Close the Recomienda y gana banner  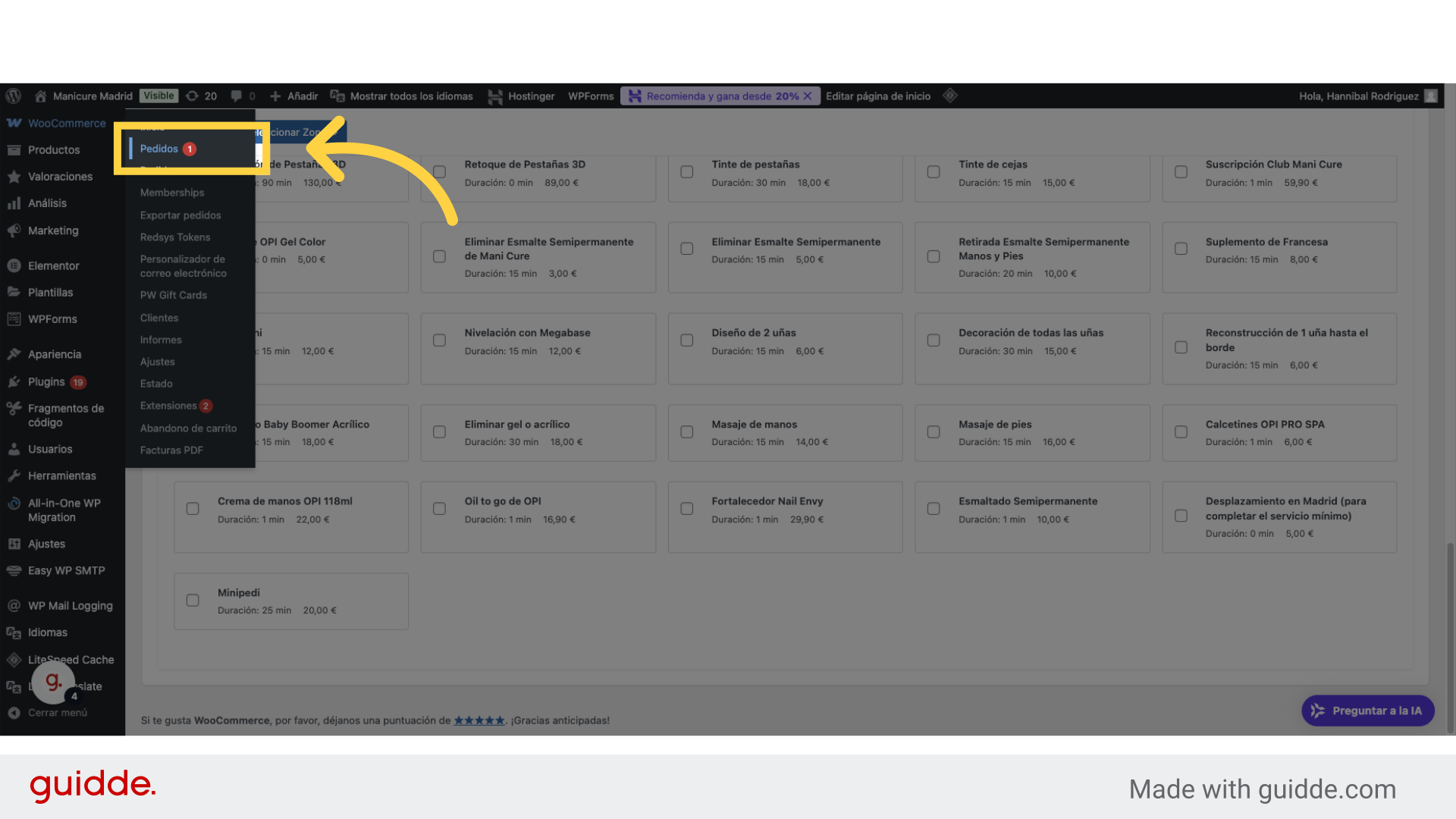[808, 96]
